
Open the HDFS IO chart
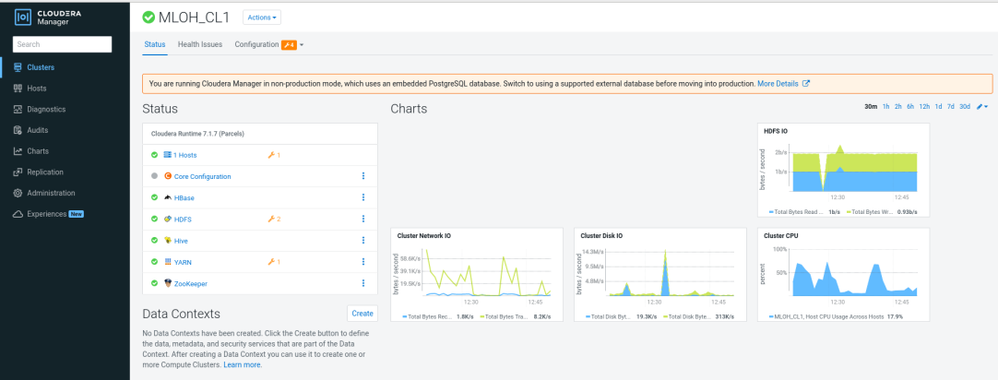(843, 171)
